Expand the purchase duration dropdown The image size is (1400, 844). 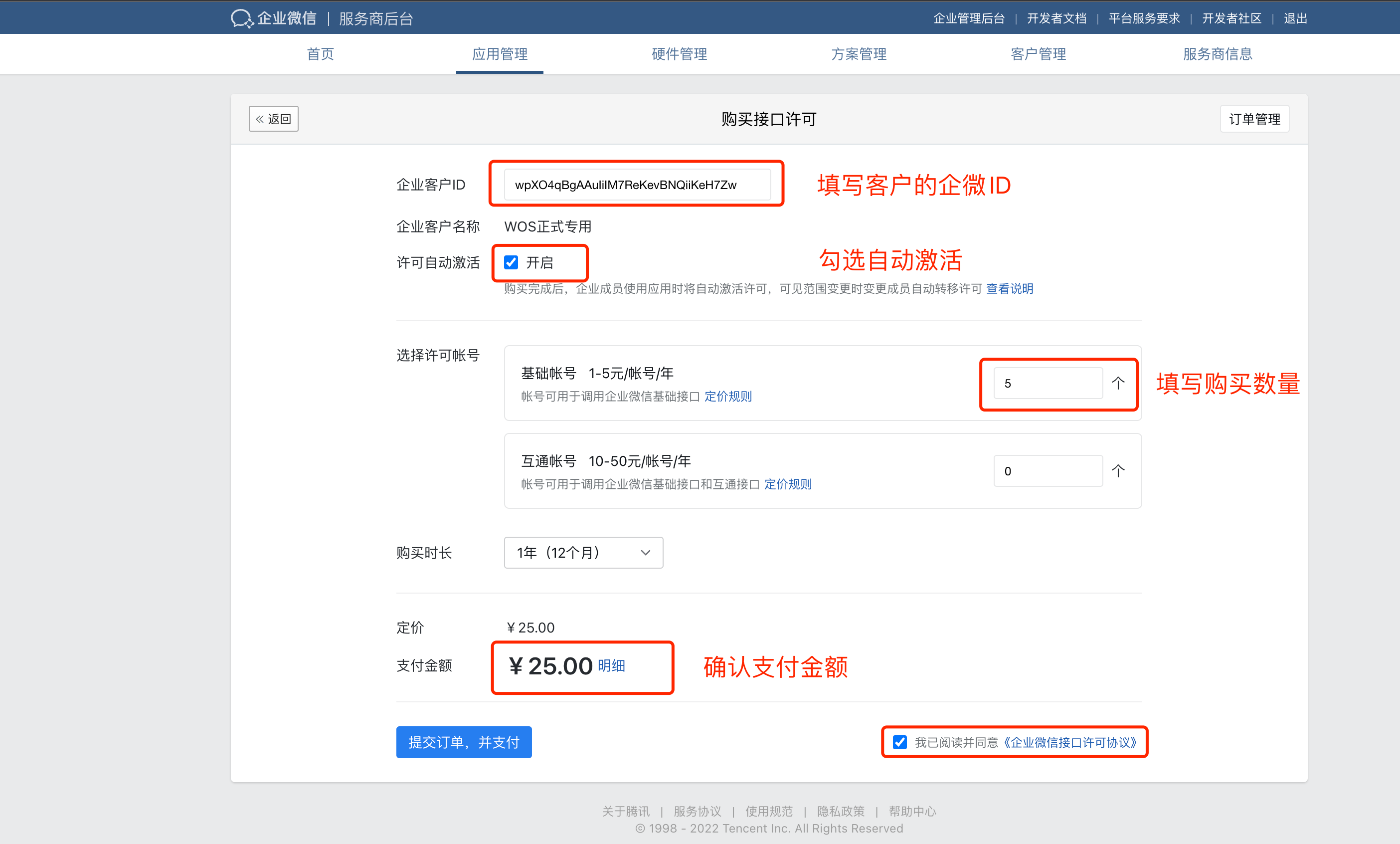click(x=583, y=552)
